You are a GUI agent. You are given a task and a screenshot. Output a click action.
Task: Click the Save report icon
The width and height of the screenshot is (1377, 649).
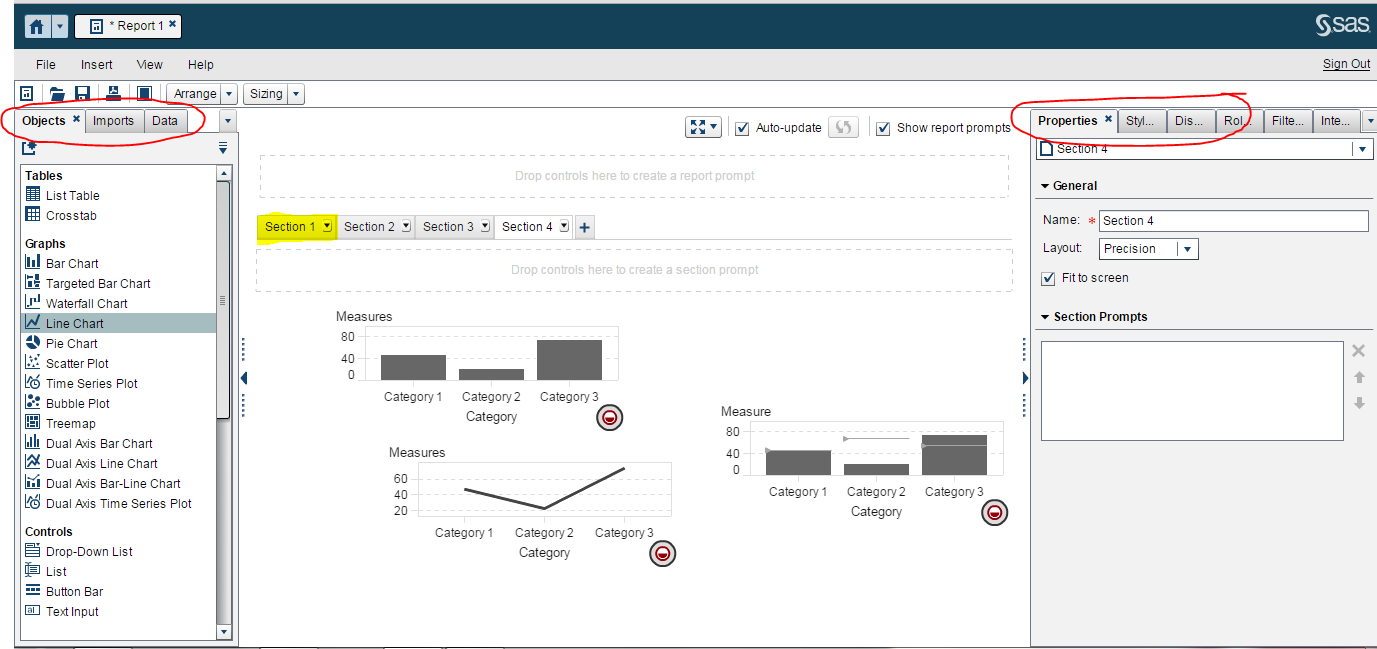(81, 93)
